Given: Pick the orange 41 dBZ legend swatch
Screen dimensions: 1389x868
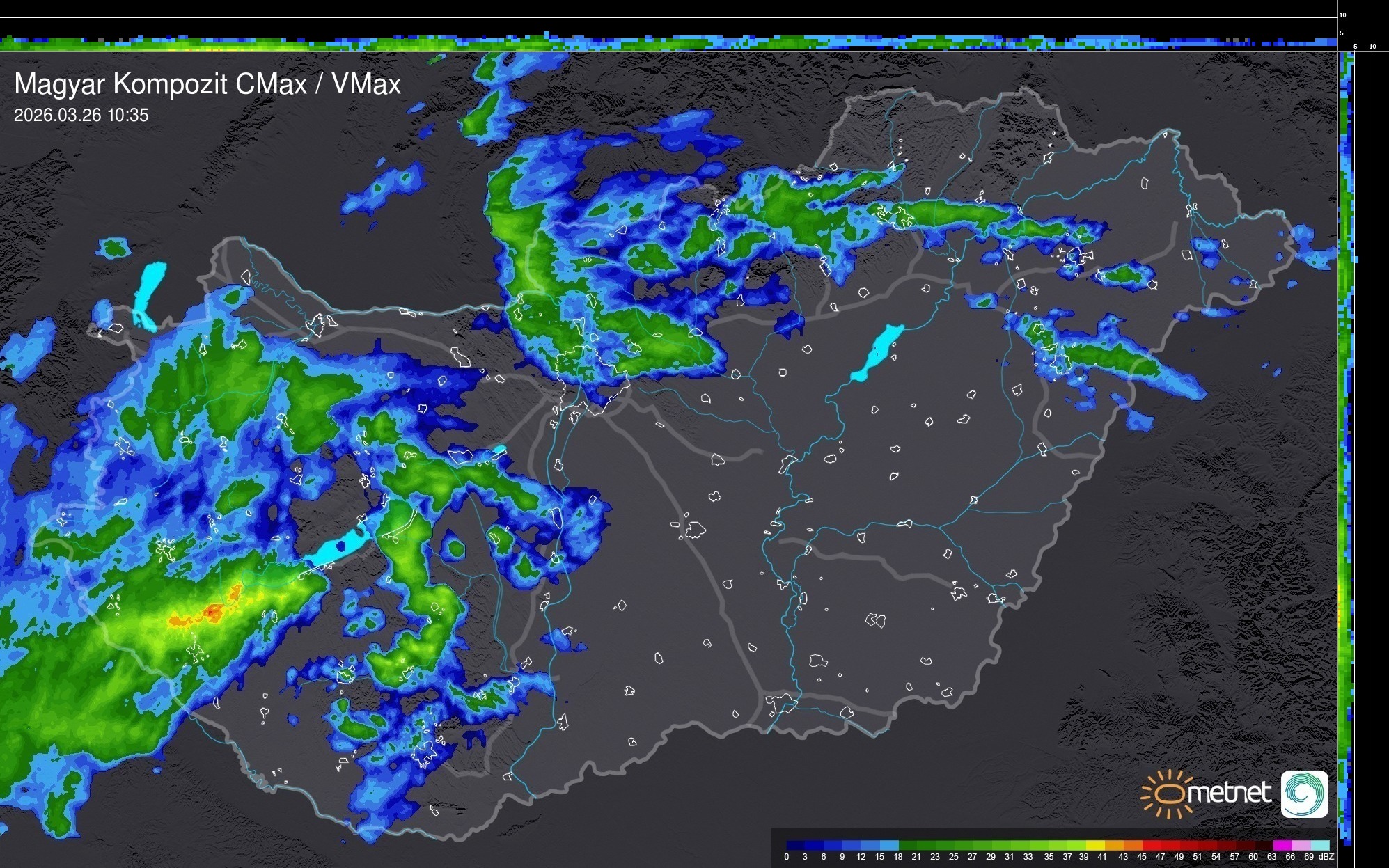Looking at the screenshot, I should click(x=1114, y=845).
